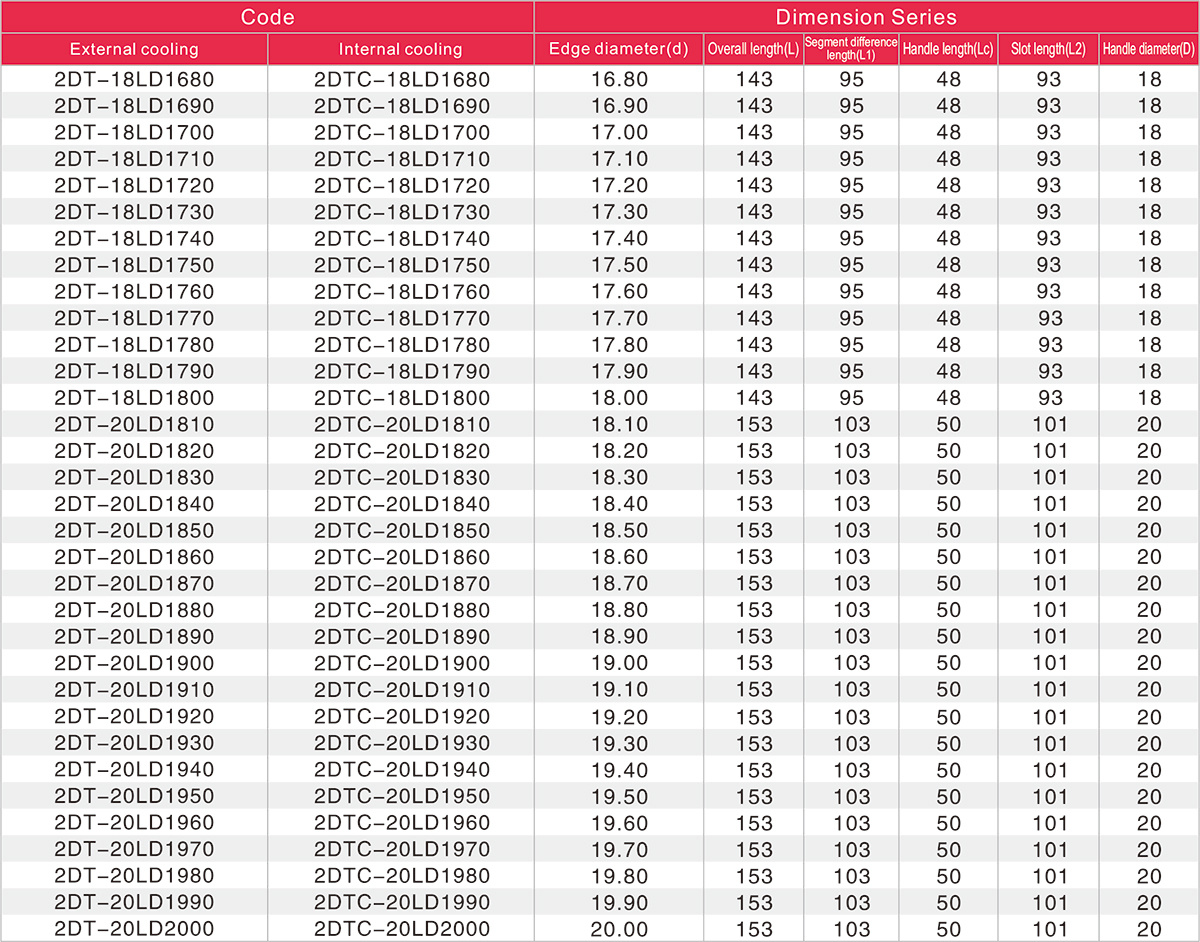Viewport: 1200px width, 942px height.
Task: Select code 2DT-18LD1760
Action: 134,291
